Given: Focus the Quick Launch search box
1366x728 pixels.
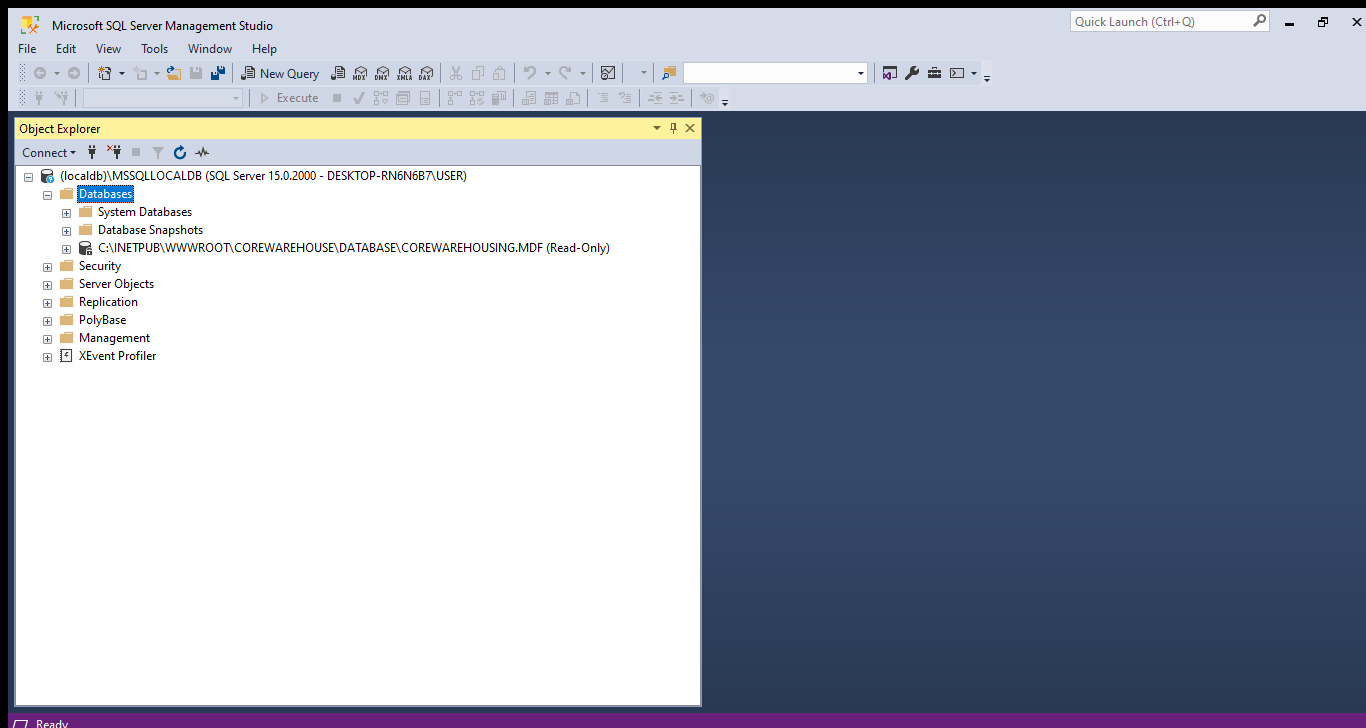Looking at the screenshot, I should [1170, 21].
